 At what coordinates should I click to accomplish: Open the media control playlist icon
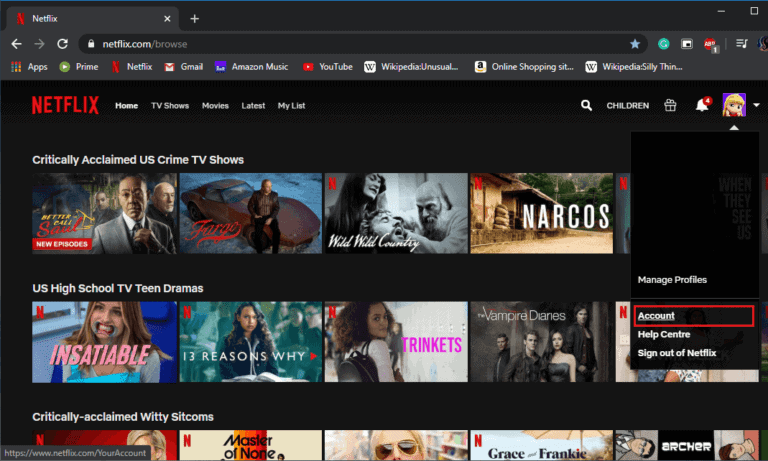coord(742,44)
